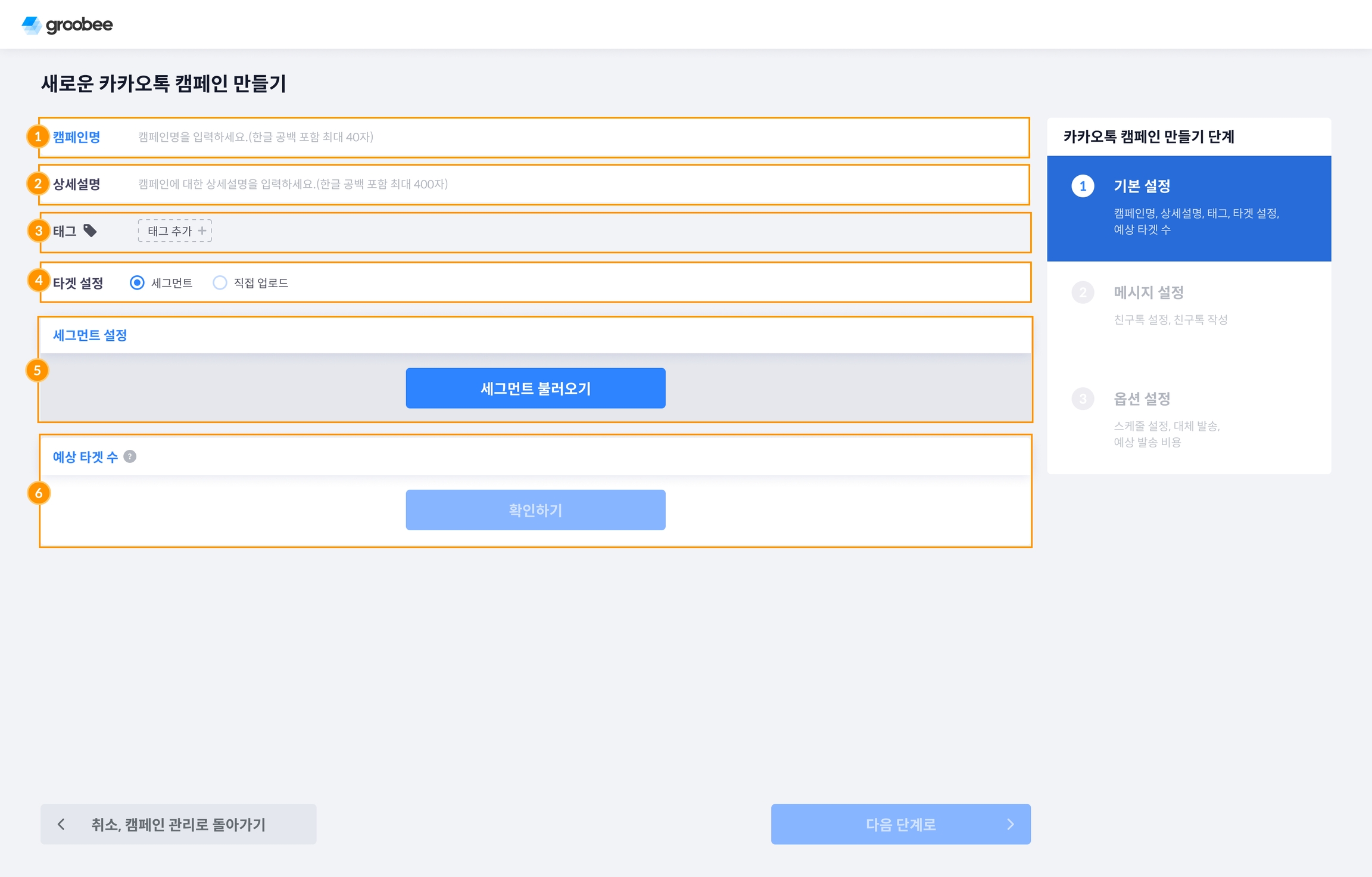Click right chevron on 다음 단계로
The image size is (1372, 877).
[x=1011, y=824]
